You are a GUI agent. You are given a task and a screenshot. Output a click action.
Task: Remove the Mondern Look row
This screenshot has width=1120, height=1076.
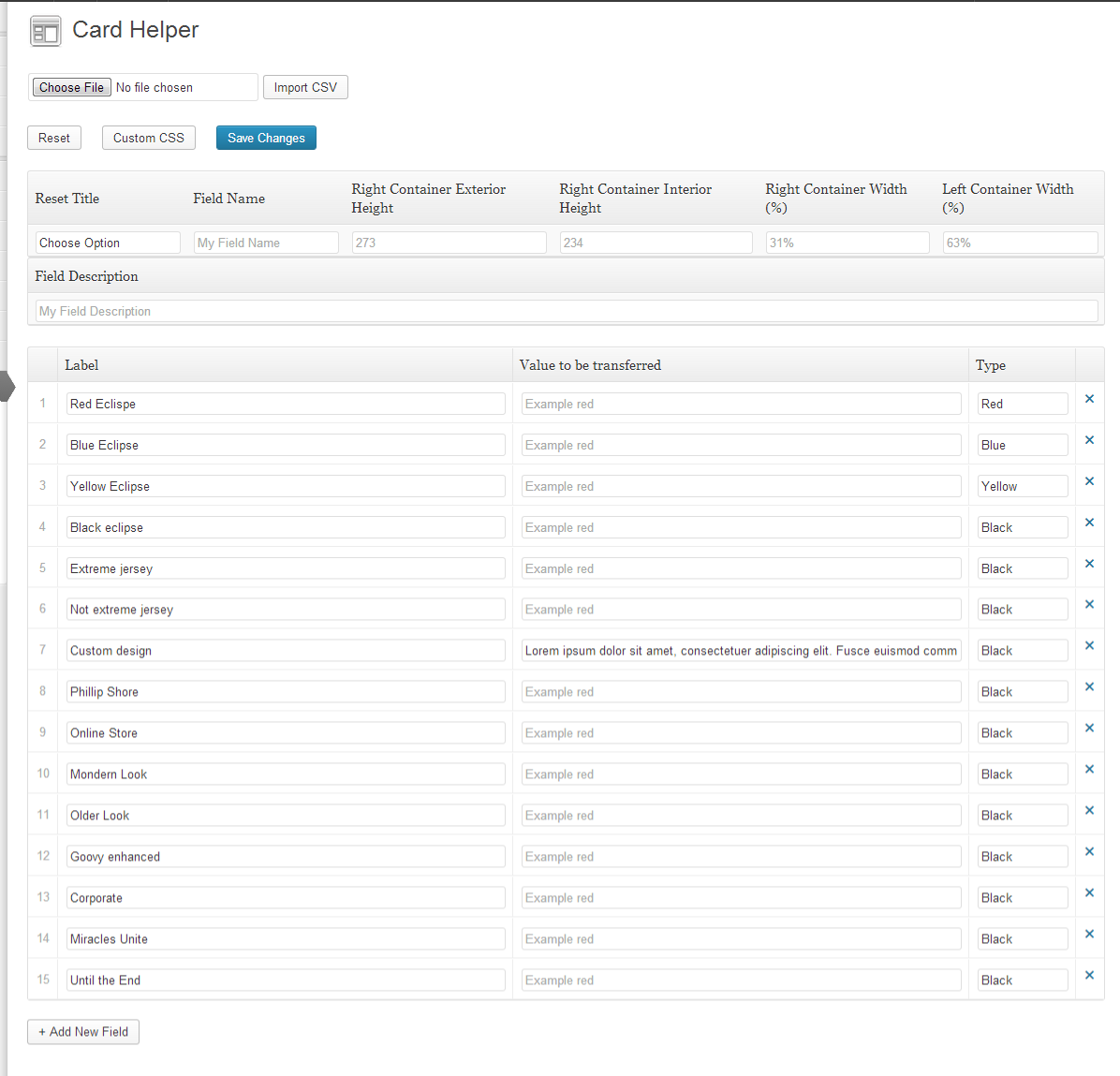point(1089,769)
